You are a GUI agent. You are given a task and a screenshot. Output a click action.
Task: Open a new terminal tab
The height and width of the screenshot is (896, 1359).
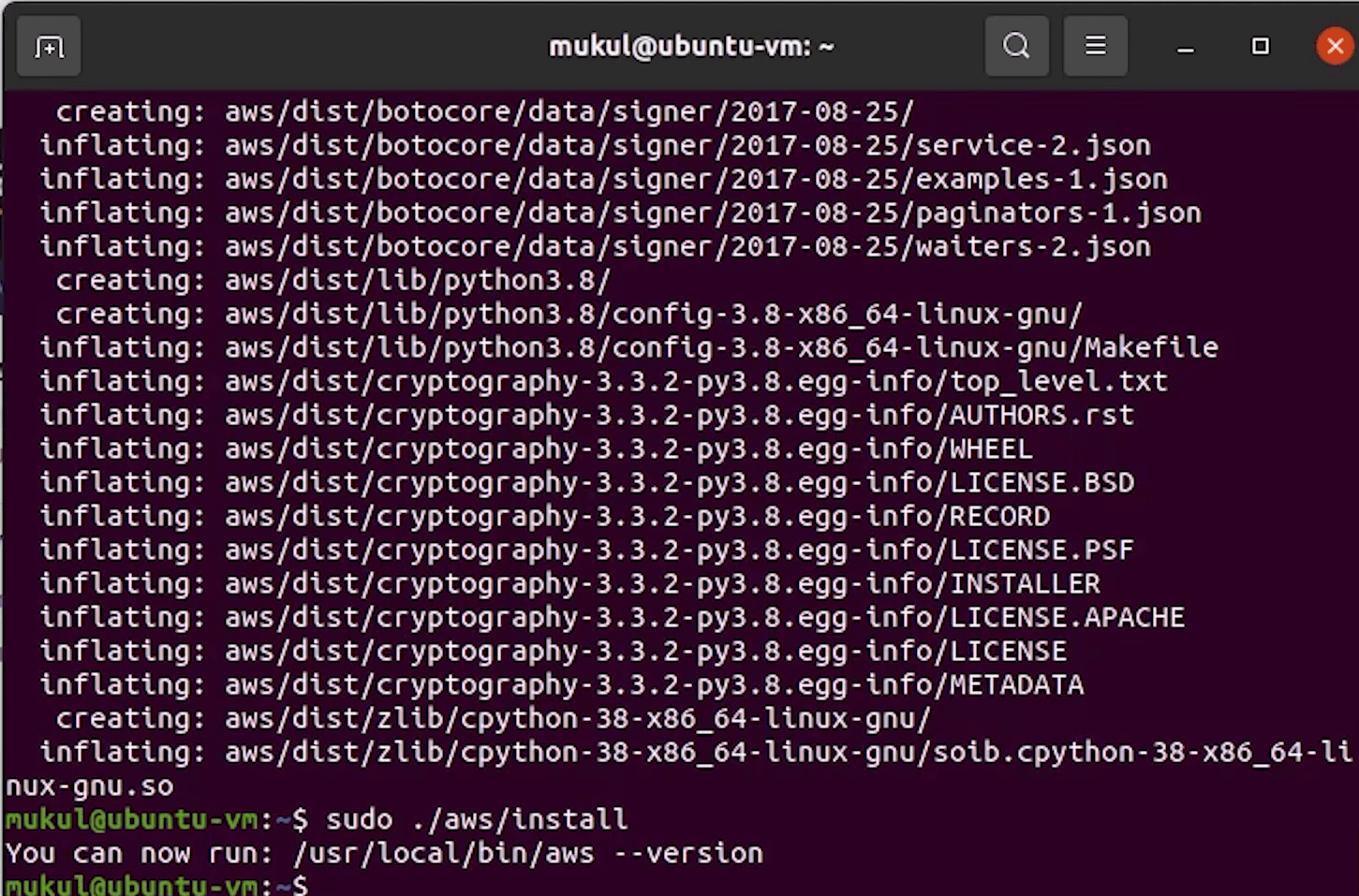tap(49, 47)
